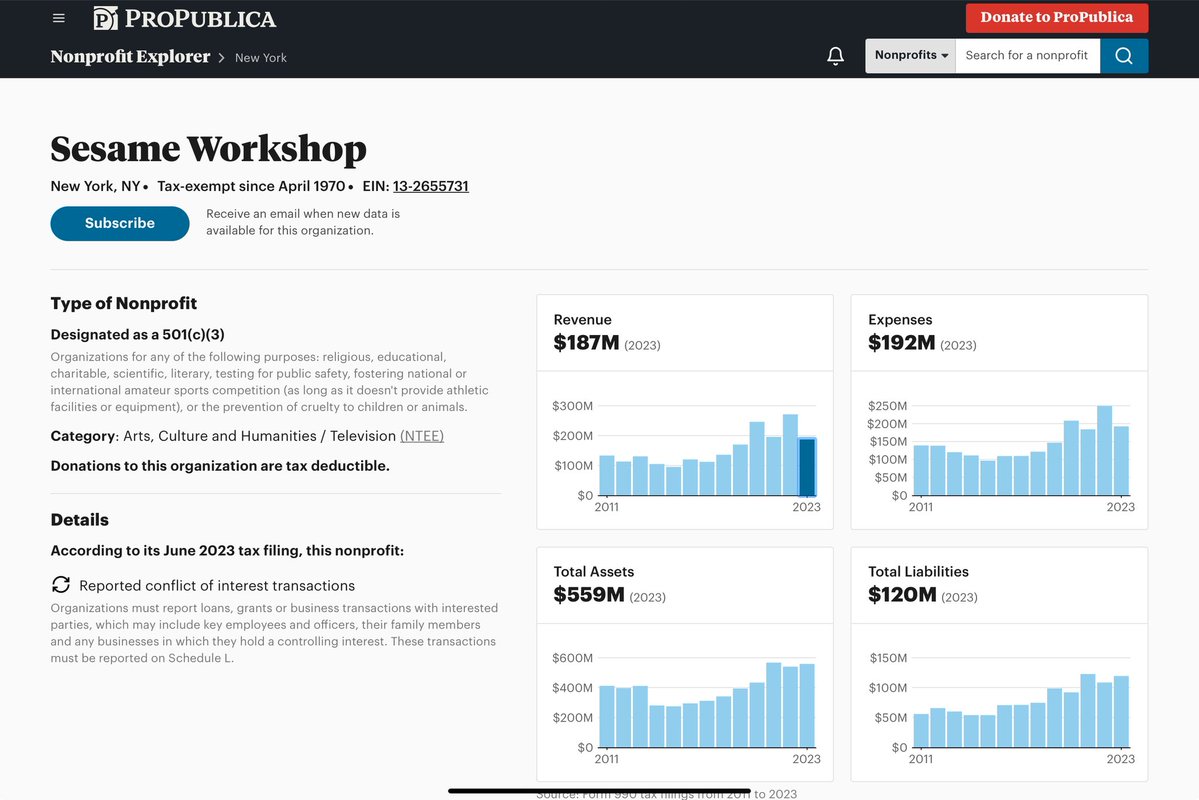The height and width of the screenshot is (800, 1199).
Task: Click the 2023 bar in Total Assets chart
Action: 807,705
